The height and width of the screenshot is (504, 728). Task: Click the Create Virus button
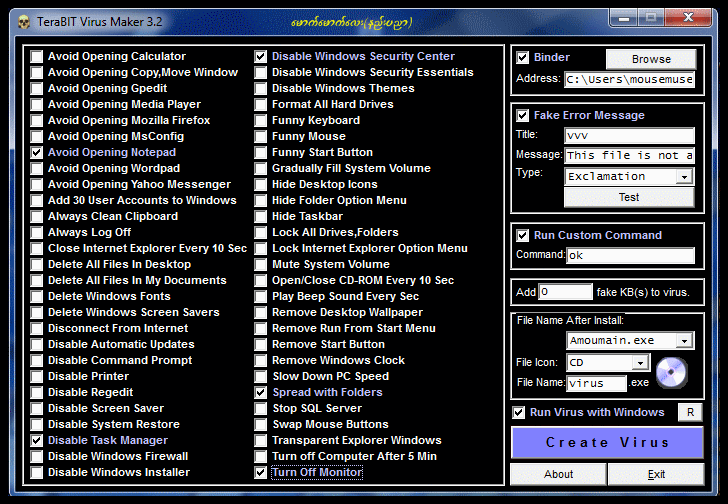coord(607,442)
